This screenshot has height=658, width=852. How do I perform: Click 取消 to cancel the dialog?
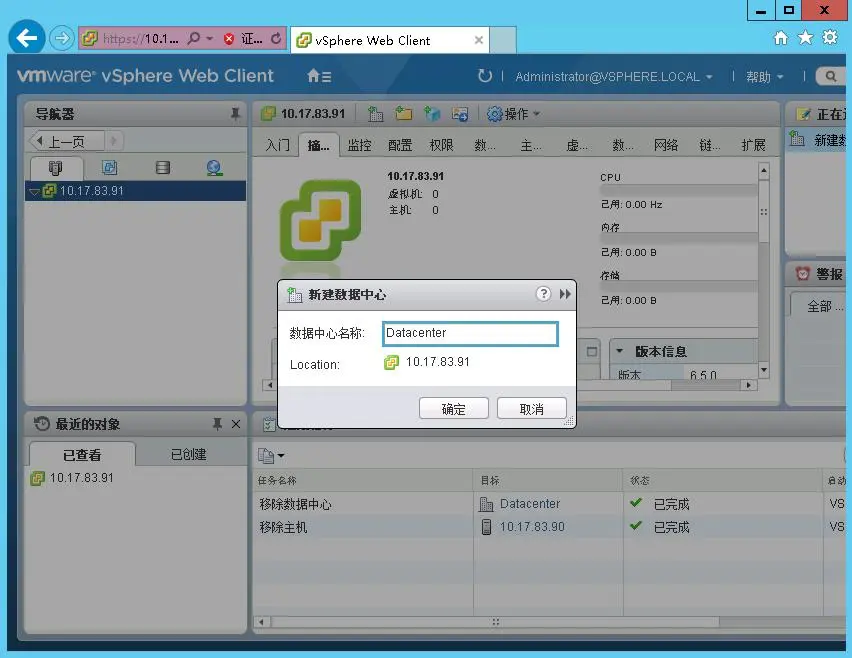click(x=531, y=409)
